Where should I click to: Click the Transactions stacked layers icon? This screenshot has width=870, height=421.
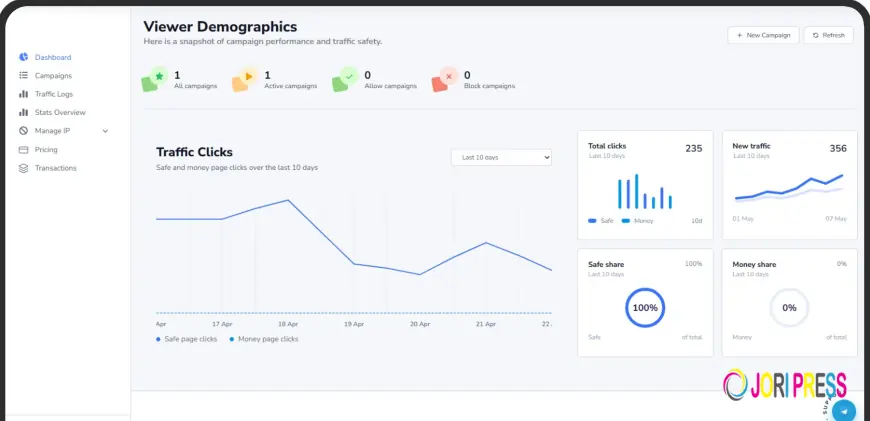tap(23, 168)
